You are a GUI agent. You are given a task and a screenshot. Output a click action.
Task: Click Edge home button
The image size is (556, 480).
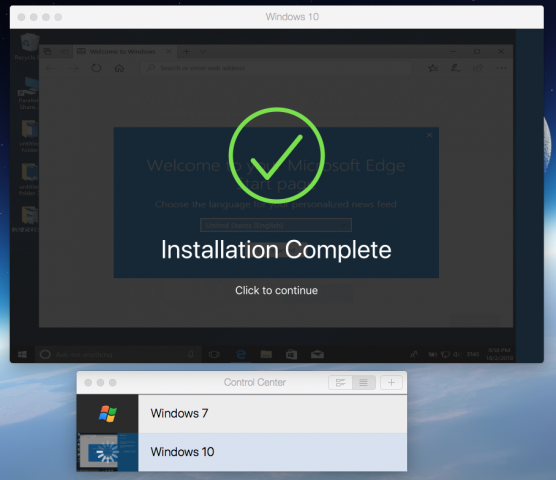[x=119, y=68]
